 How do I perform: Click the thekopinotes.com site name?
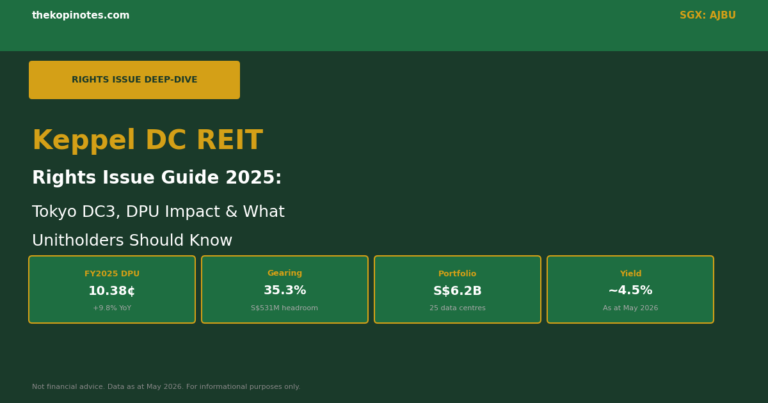tap(81, 15)
